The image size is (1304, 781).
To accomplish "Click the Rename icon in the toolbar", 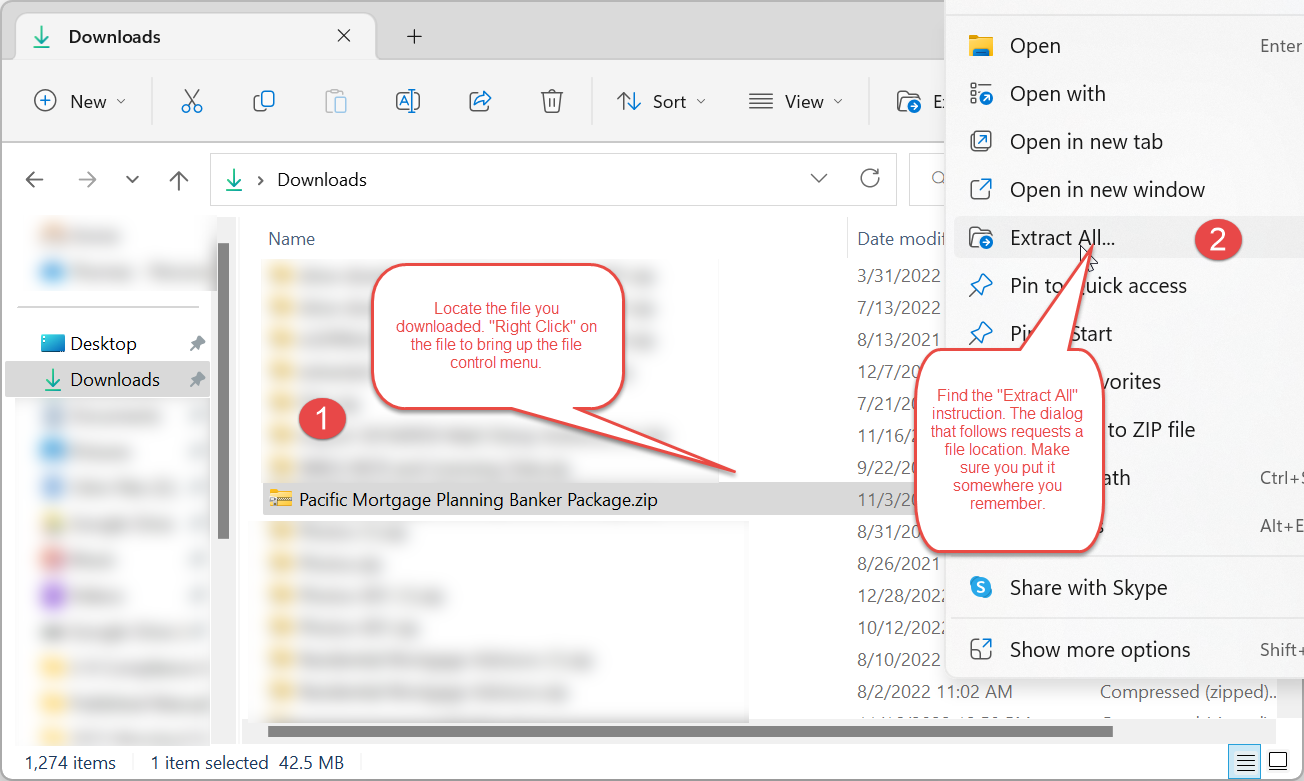I will click(x=408, y=101).
